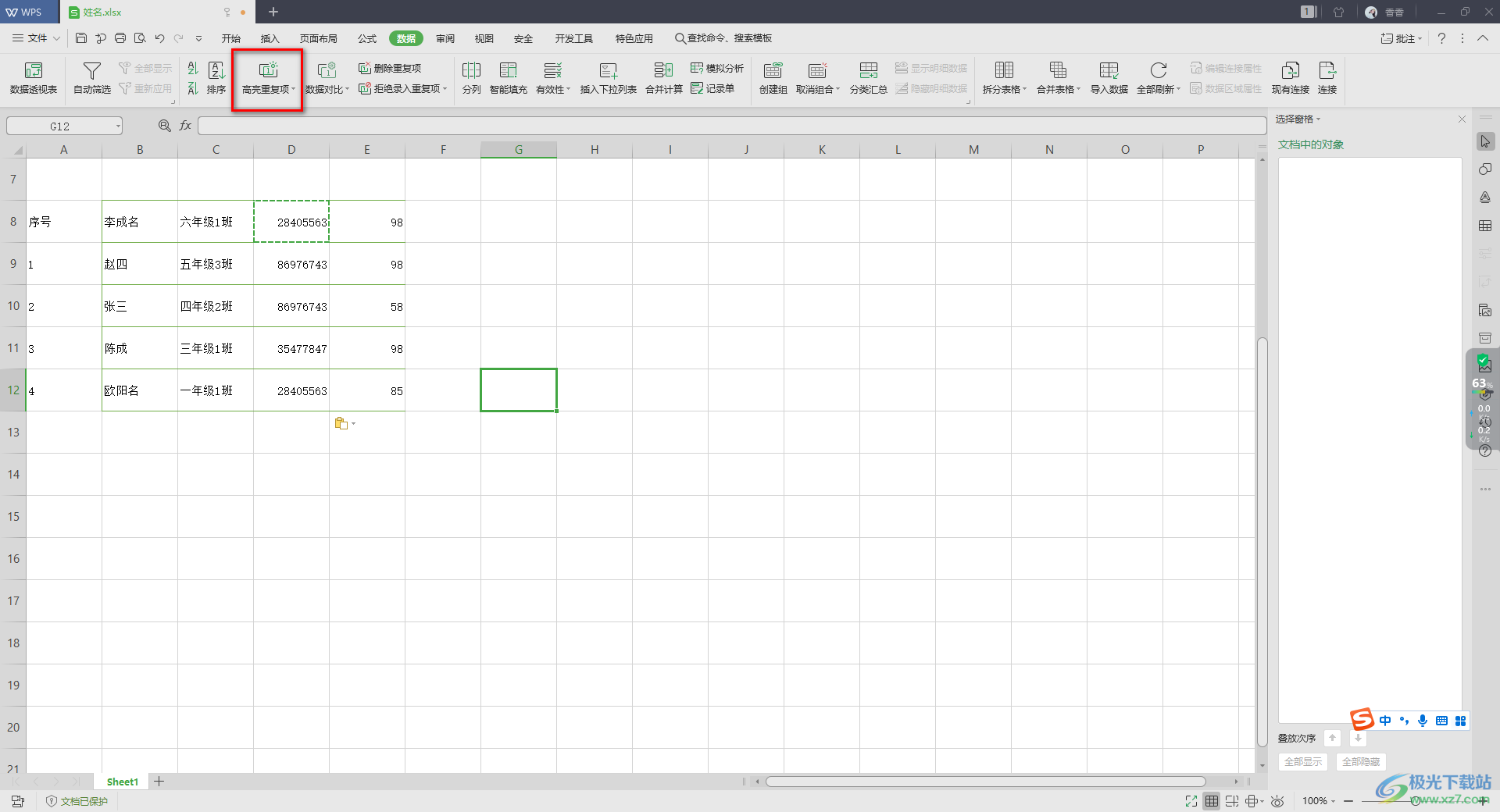Open the Selection Pane (选择窗格) title dropdown

(1298, 119)
